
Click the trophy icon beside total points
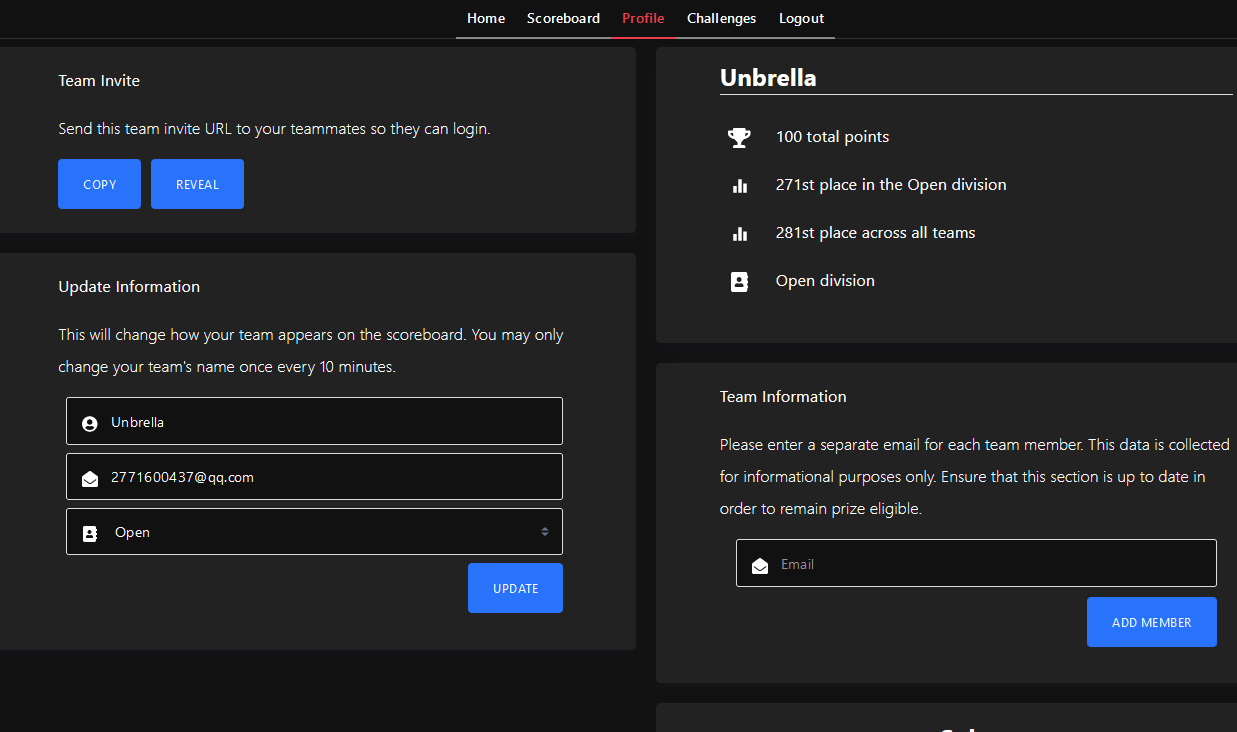click(x=739, y=137)
